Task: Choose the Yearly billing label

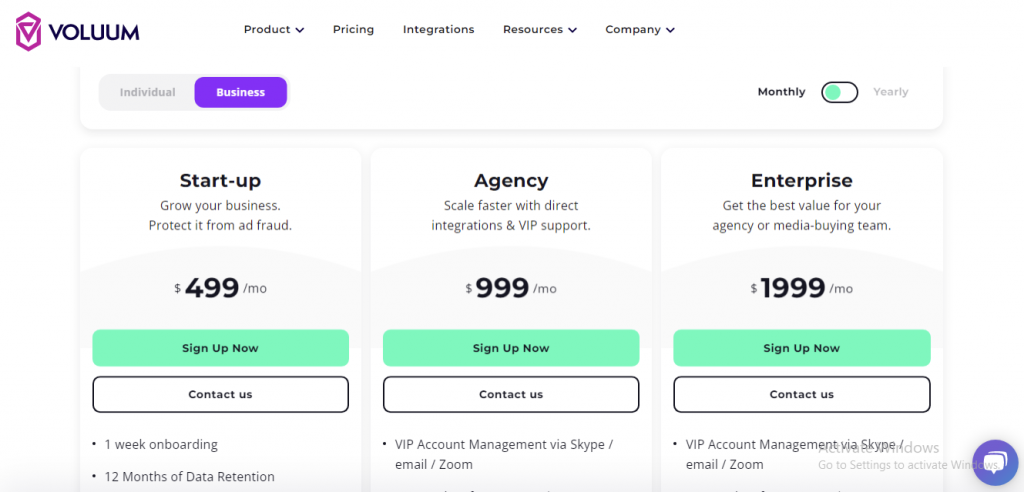Action: (x=891, y=92)
